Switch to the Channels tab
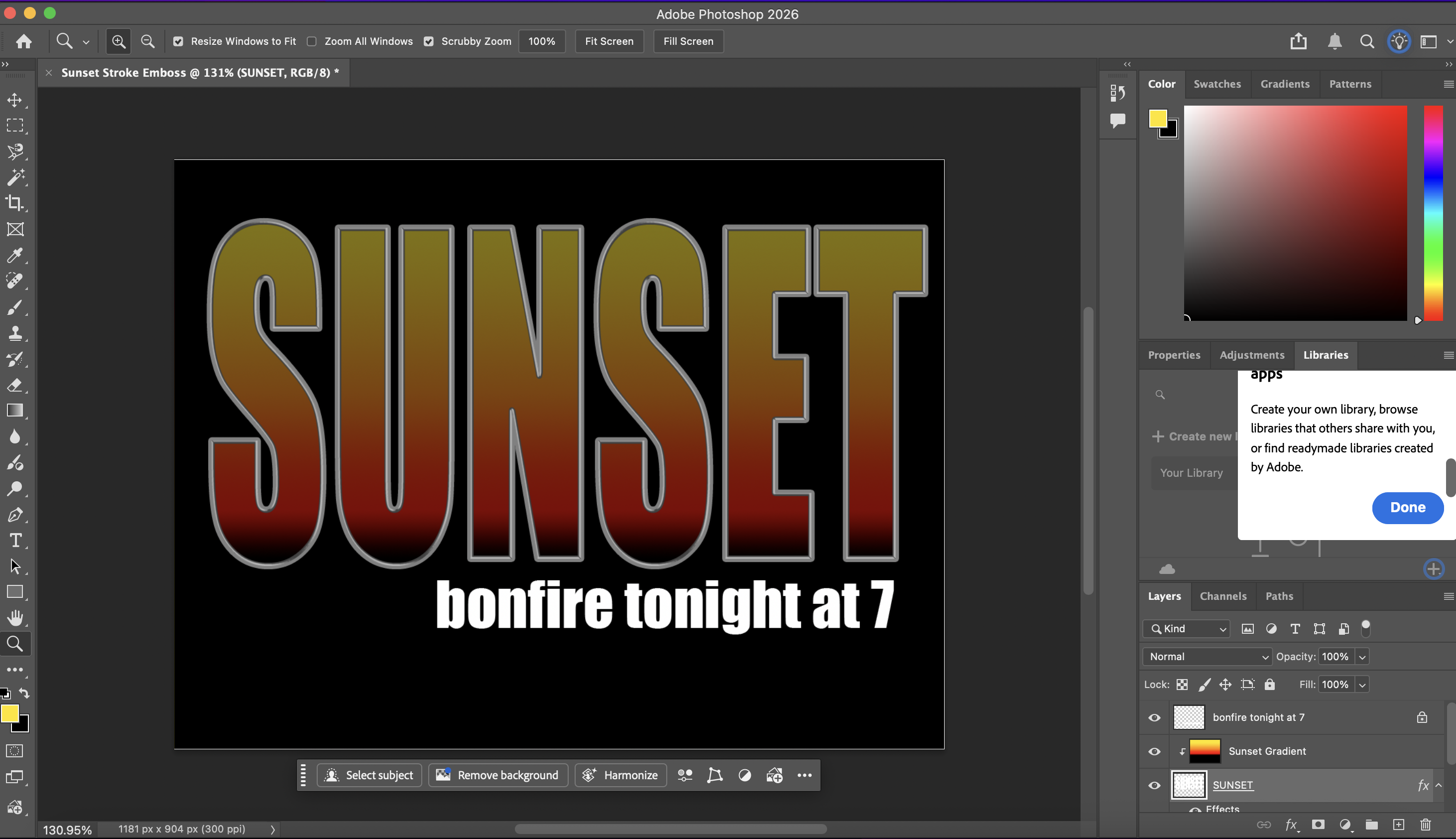The height and width of the screenshot is (839, 1456). point(1223,596)
